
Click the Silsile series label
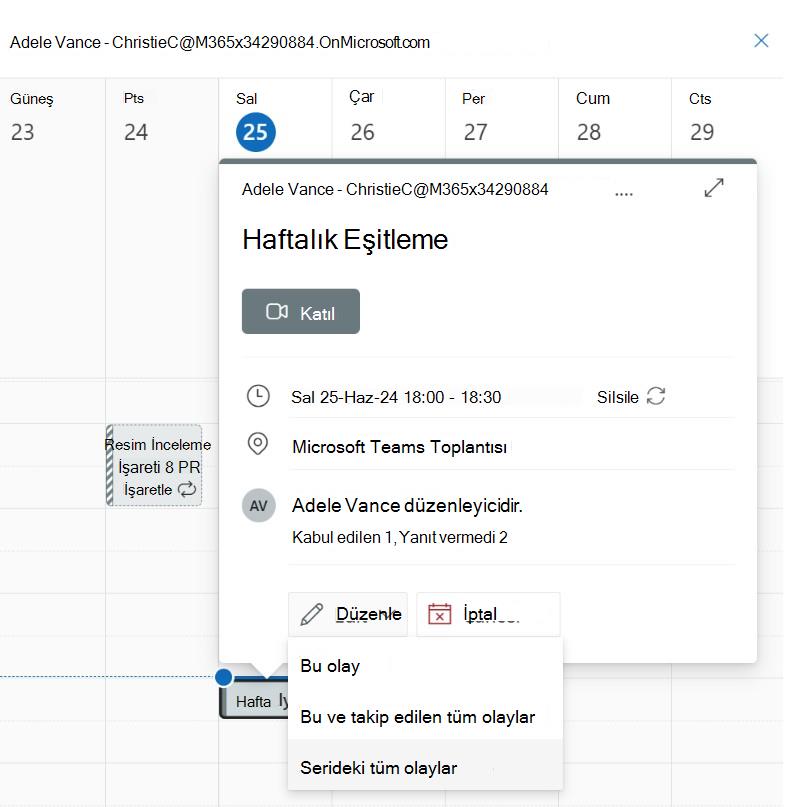click(x=617, y=397)
